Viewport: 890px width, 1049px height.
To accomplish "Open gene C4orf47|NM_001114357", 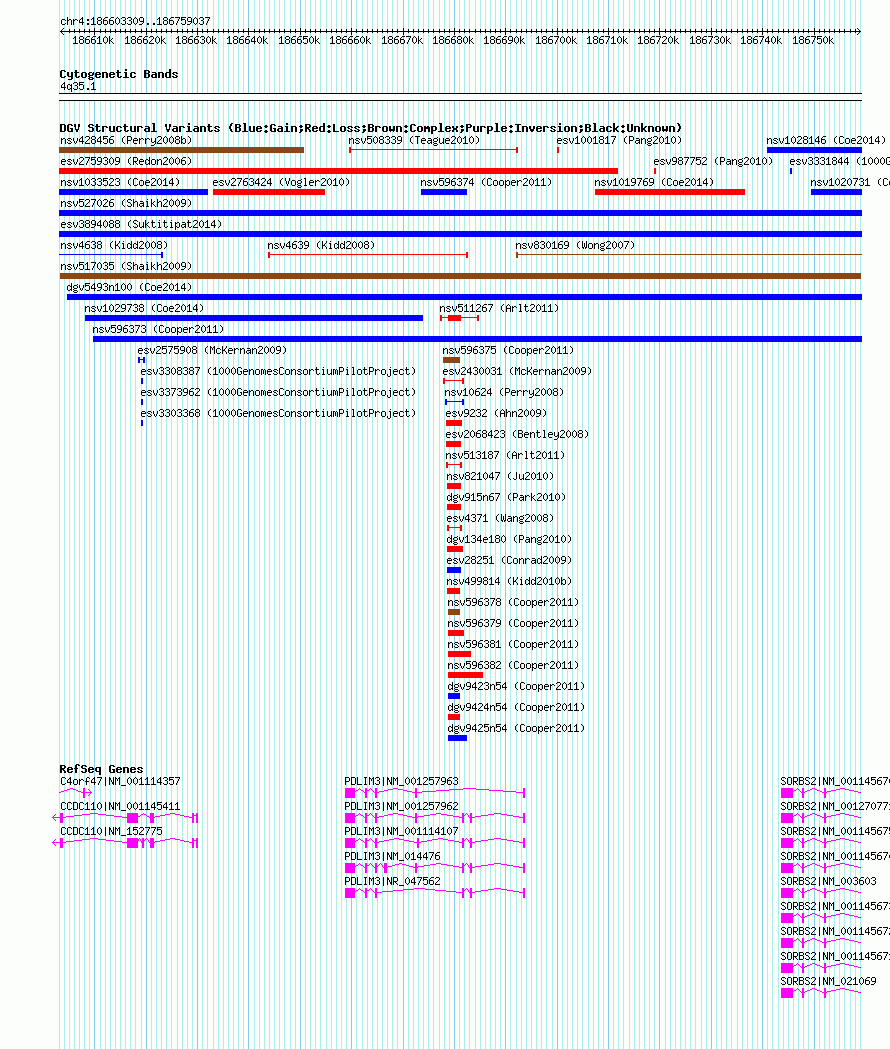I will [x=120, y=781].
